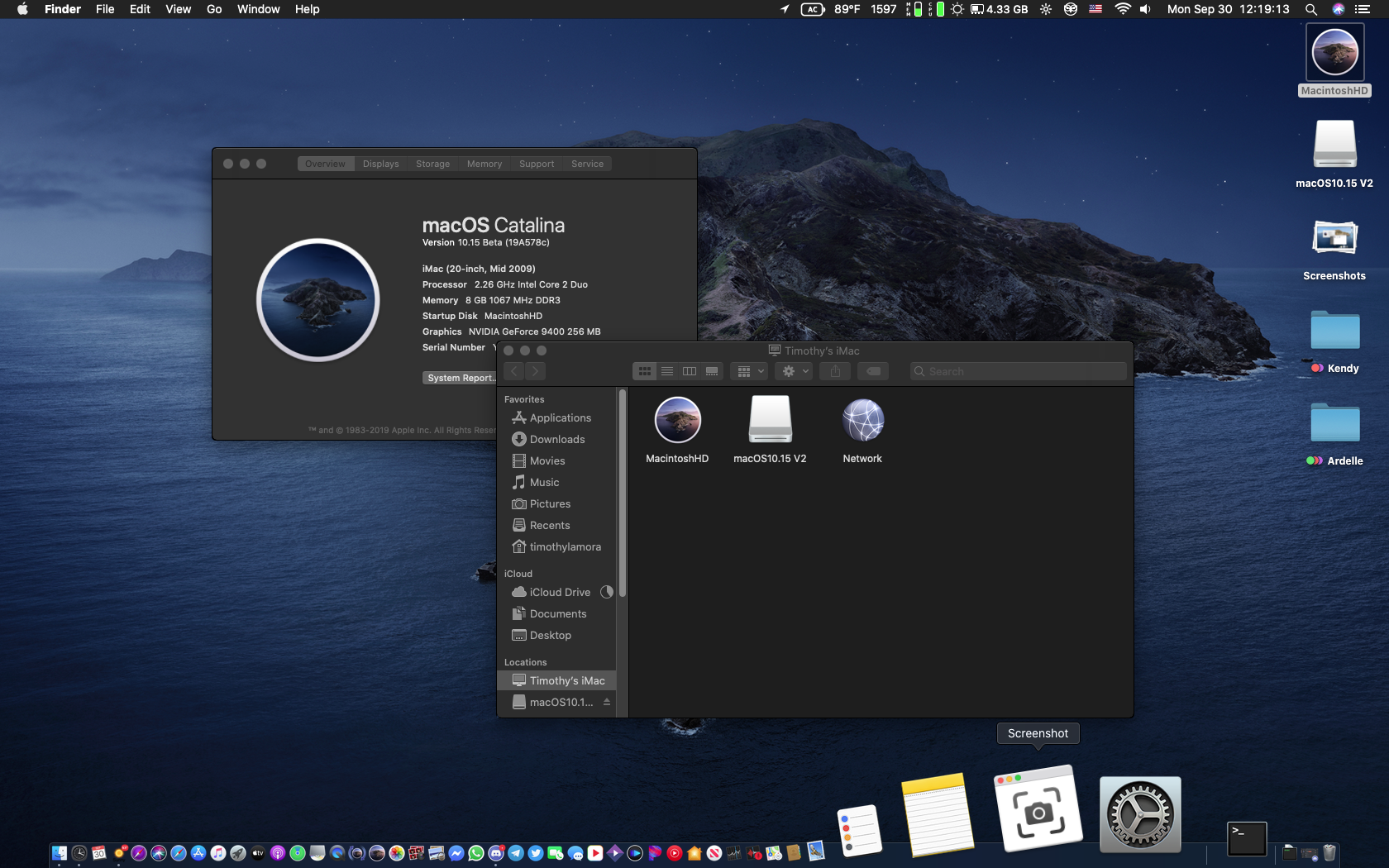This screenshot has width=1389, height=868.
Task: Click the iCloud Drive sync progress indicator
Action: pyautogui.click(x=607, y=592)
